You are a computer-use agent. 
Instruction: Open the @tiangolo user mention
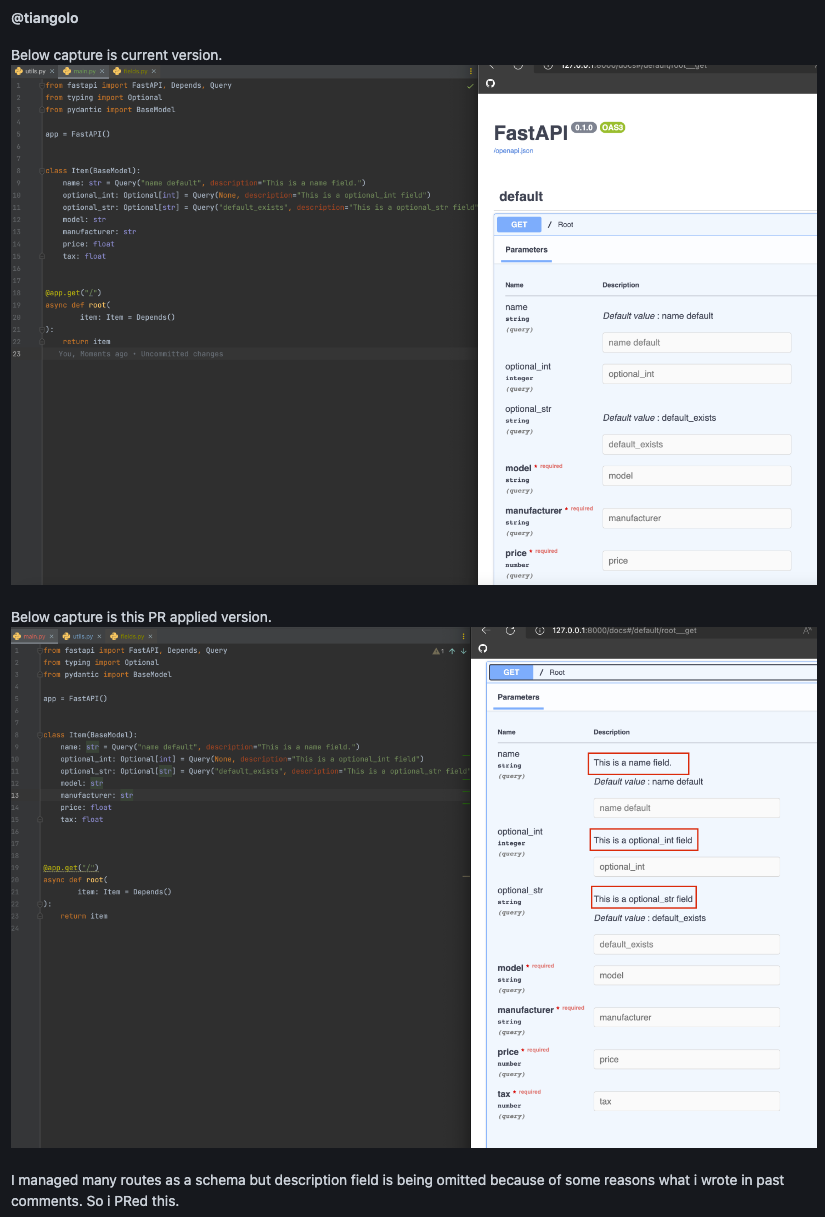[45, 18]
